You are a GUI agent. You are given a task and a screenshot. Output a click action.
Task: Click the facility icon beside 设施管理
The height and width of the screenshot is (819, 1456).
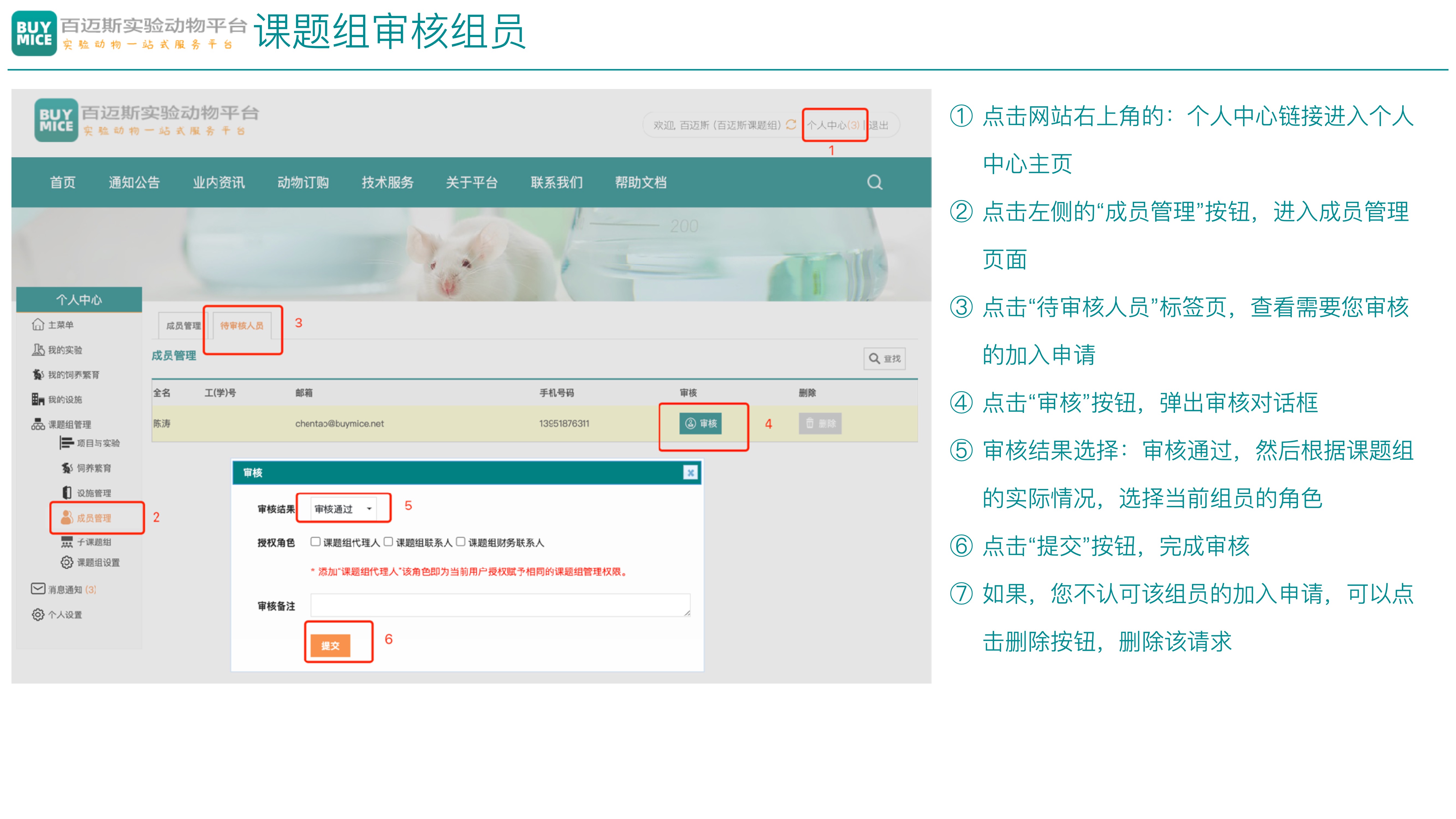[x=67, y=492]
